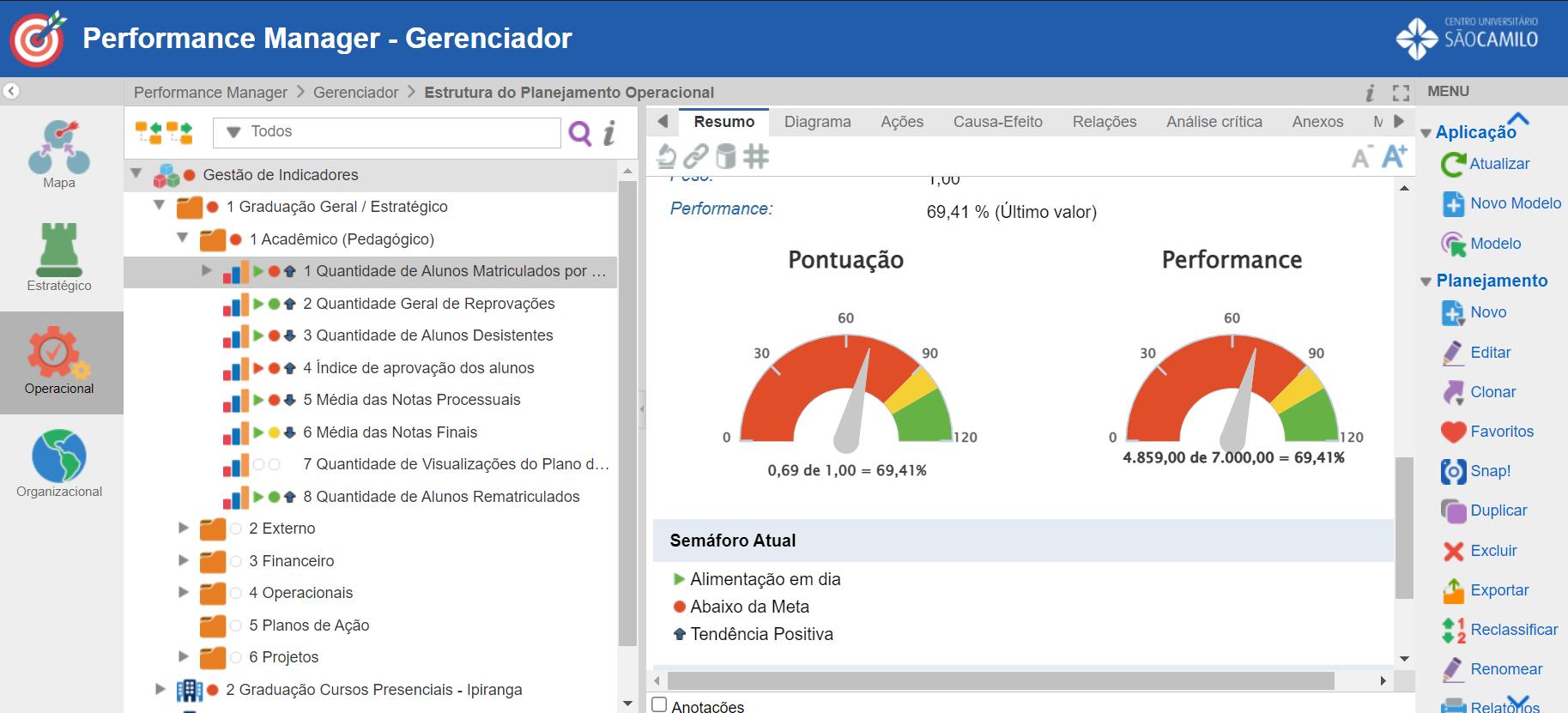The image size is (1568, 713).
Task: Click the refresh arrow toolbar icon
Action: pos(666,156)
